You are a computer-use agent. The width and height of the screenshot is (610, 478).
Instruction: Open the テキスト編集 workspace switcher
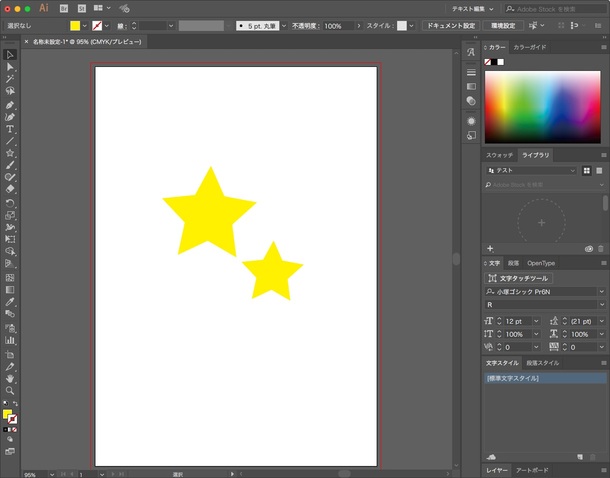[x=473, y=9]
